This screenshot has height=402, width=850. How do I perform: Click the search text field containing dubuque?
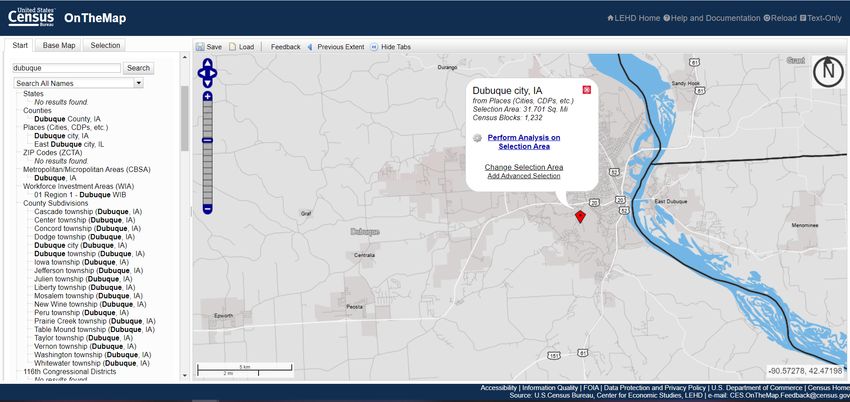click(x=66, y=68)
